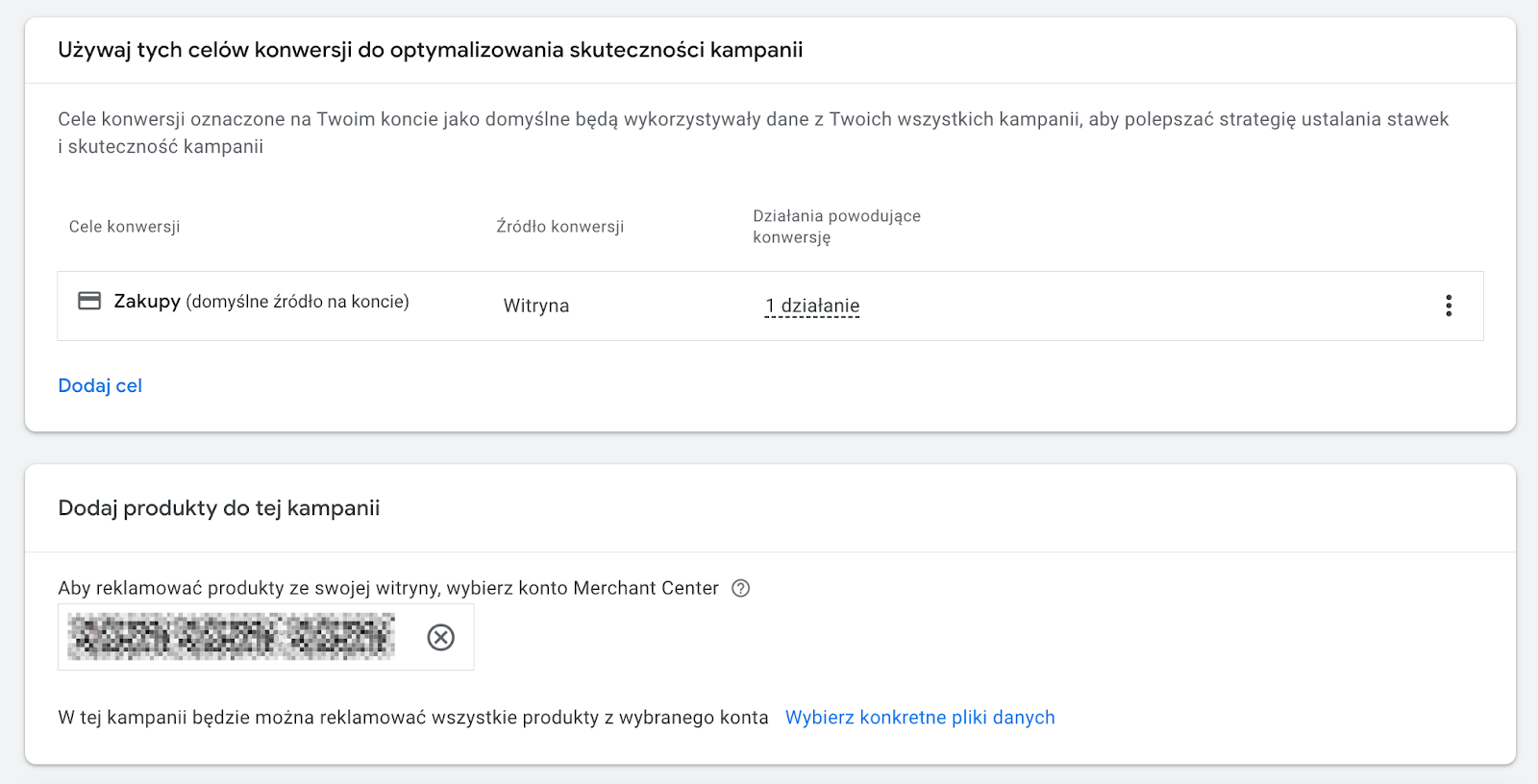The image size is (1538, 784).
Task: Click the Używaj tych celów konwersji heading
Action: click(431, 50)
